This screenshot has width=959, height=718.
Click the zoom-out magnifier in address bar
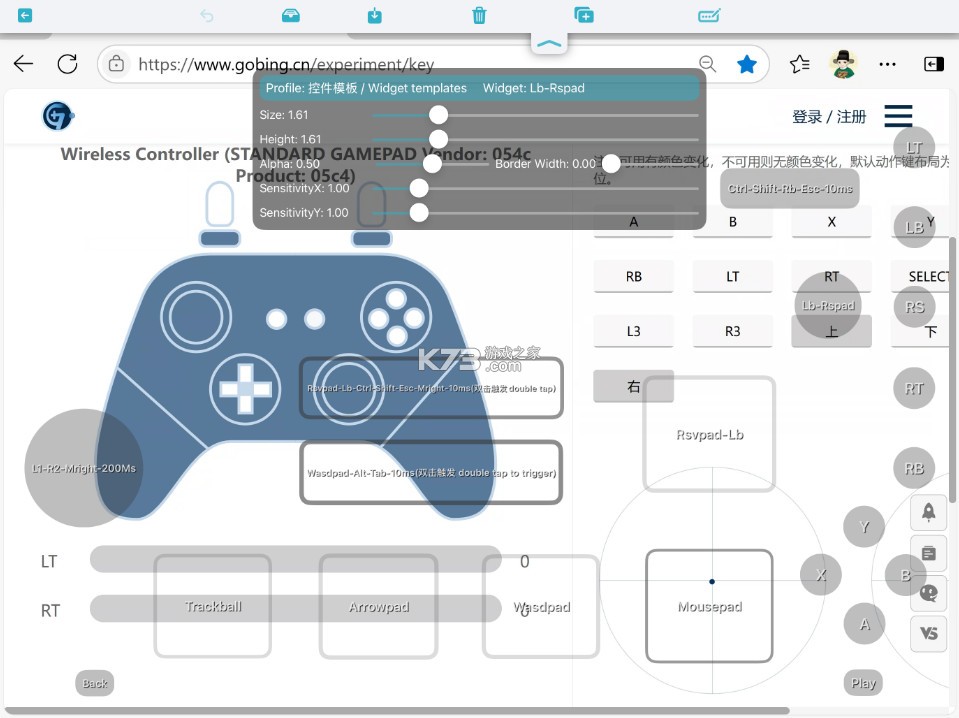(708, 64)
